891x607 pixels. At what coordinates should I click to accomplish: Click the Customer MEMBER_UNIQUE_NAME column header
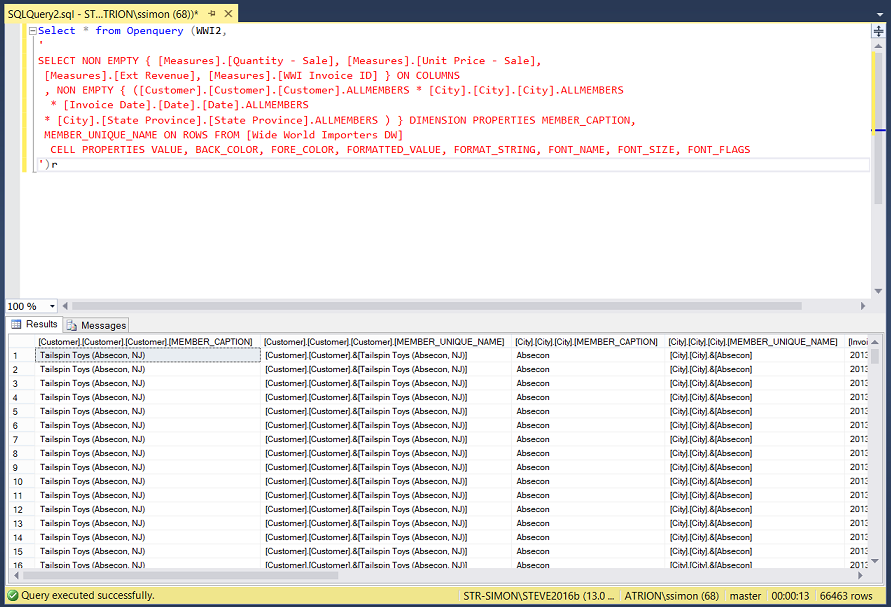[x=384, y=342]
